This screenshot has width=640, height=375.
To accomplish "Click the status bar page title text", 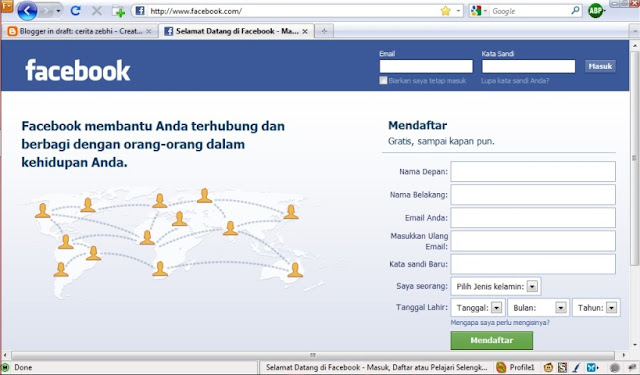I will click(376, 367).
